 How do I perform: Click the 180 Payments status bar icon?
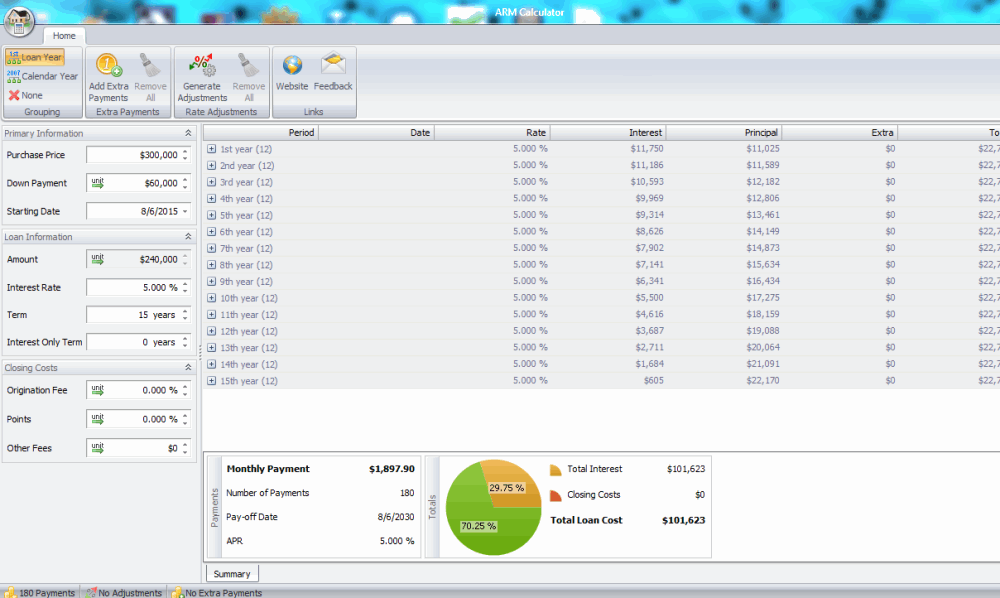(x=10, y=592)
